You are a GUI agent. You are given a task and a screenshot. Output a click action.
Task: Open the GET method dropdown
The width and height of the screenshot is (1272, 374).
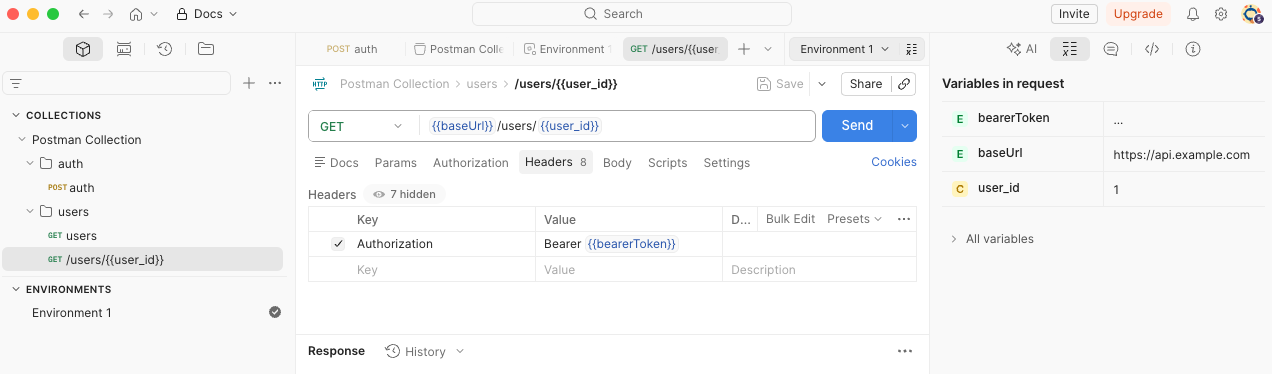click(361, 126)
